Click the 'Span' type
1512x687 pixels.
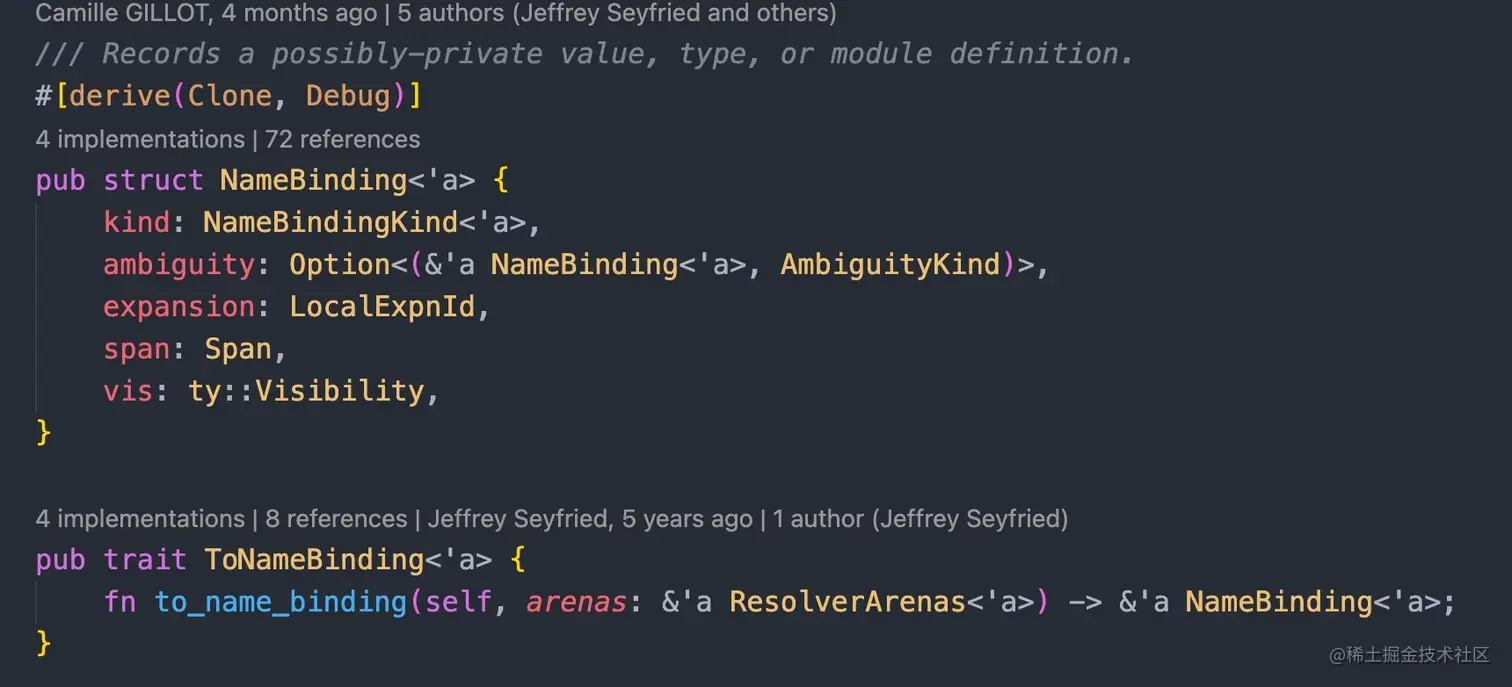[238, 348]
